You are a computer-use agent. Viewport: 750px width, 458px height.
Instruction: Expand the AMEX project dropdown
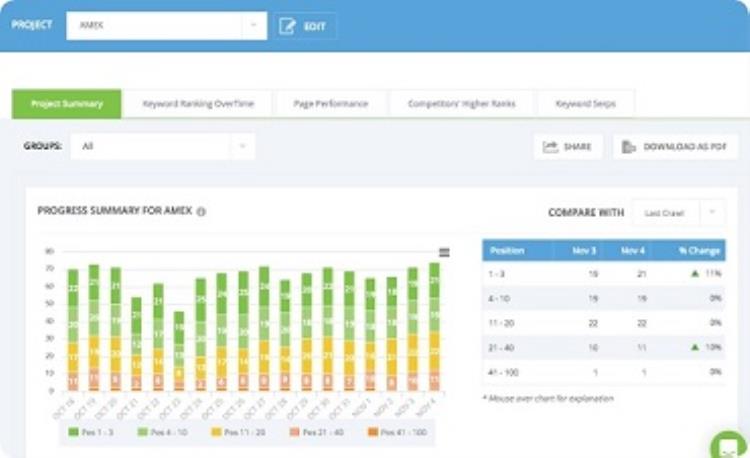coord(253,26)
